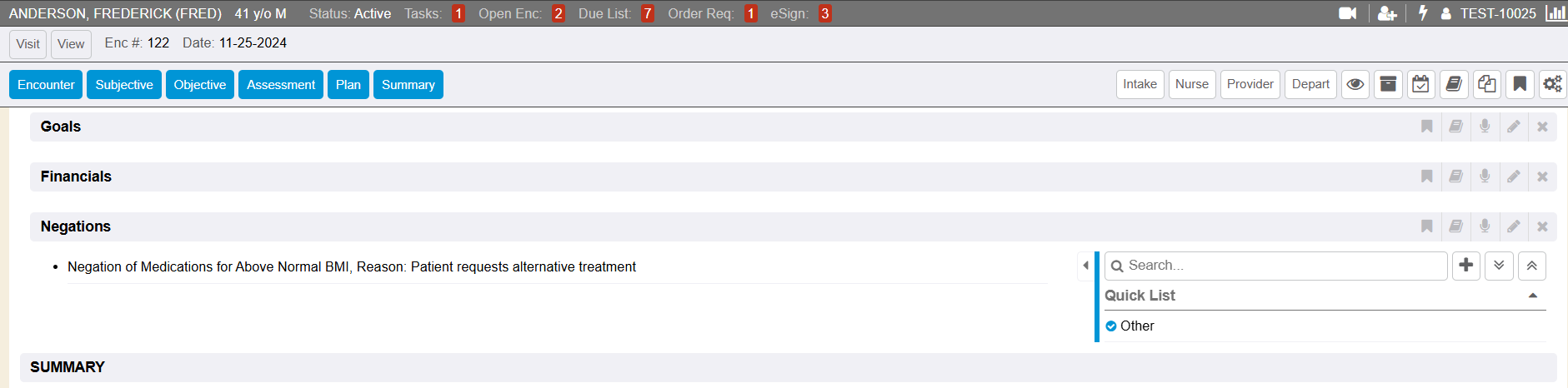Click the pencil edit icon in Negations row
The width and height of the screenshot is (1568, 388).
pyautogui.click(x=1514, y=226)
